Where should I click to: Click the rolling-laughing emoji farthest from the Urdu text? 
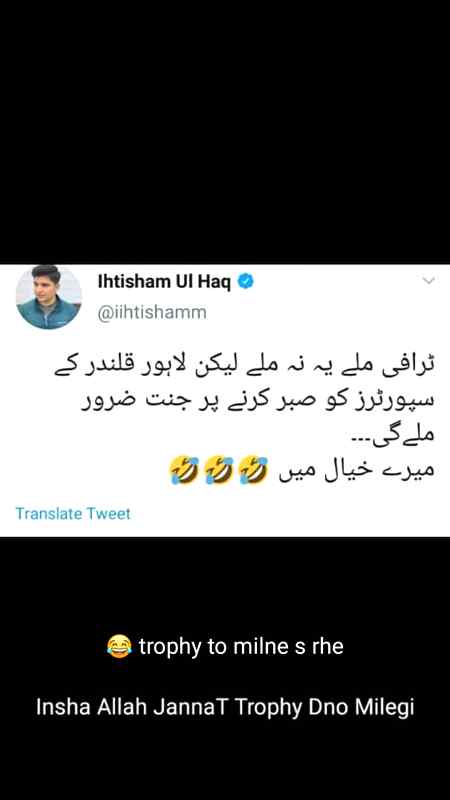[184, 470]
